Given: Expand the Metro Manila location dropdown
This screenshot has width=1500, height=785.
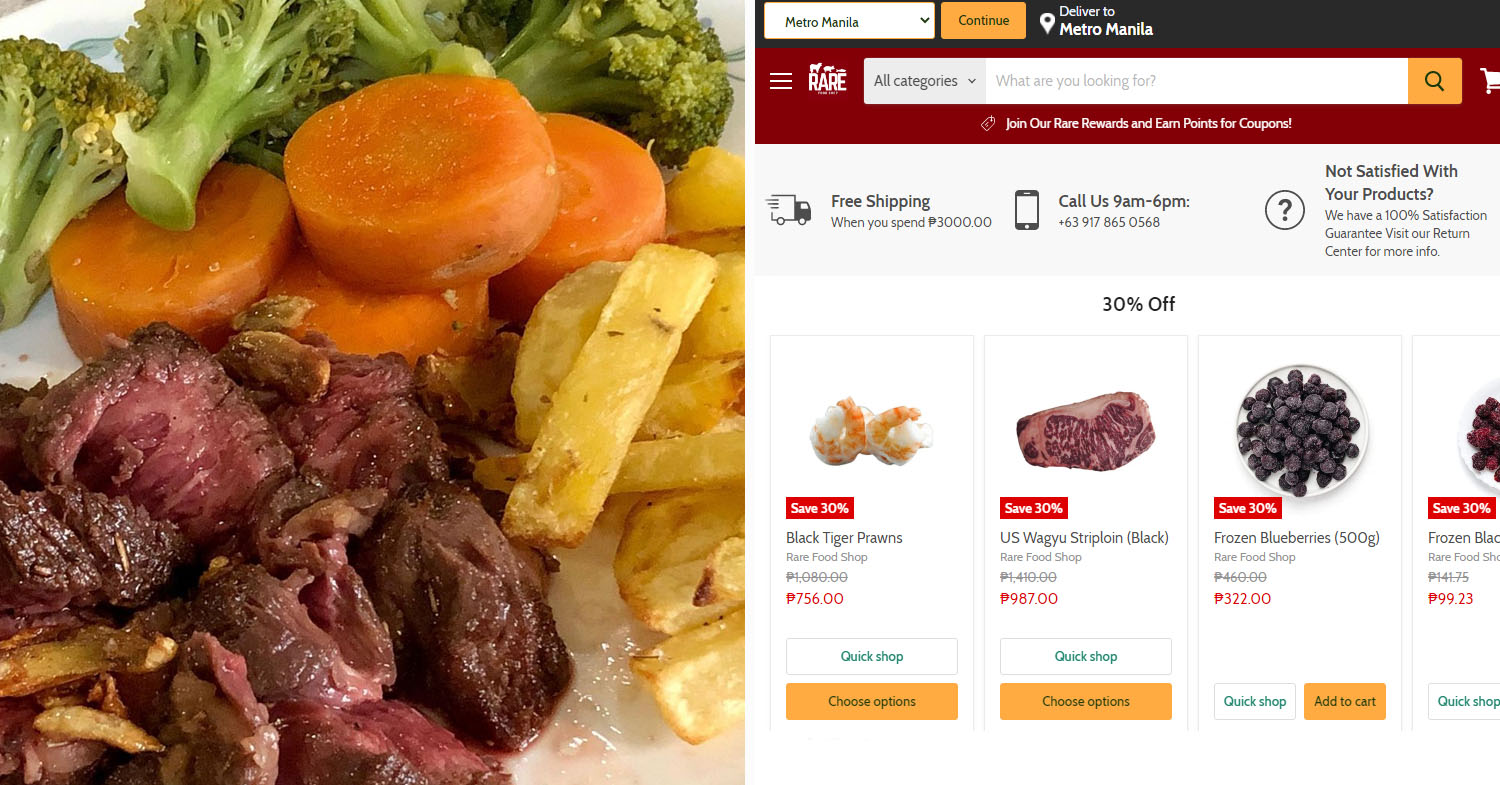Looking at the screenshot, I should (849, 21).
